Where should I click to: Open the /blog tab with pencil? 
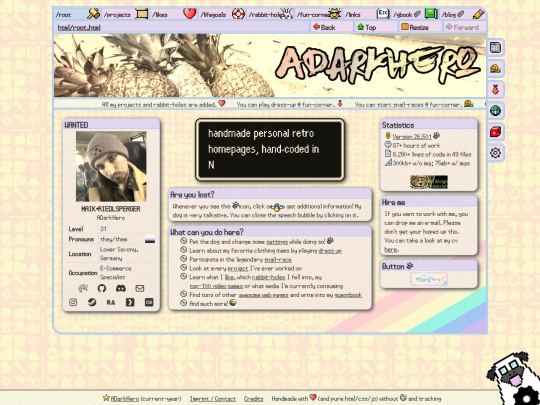point(463,14)
